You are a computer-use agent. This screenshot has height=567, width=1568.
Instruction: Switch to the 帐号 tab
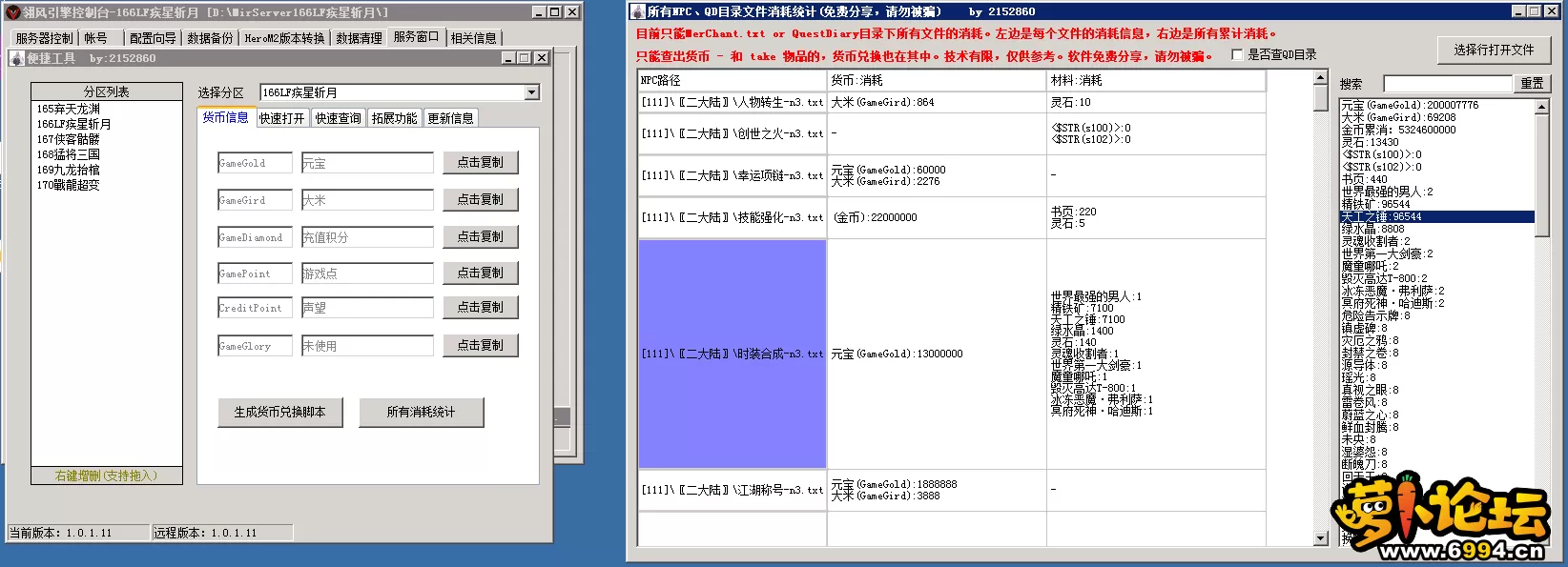[95, 38]
